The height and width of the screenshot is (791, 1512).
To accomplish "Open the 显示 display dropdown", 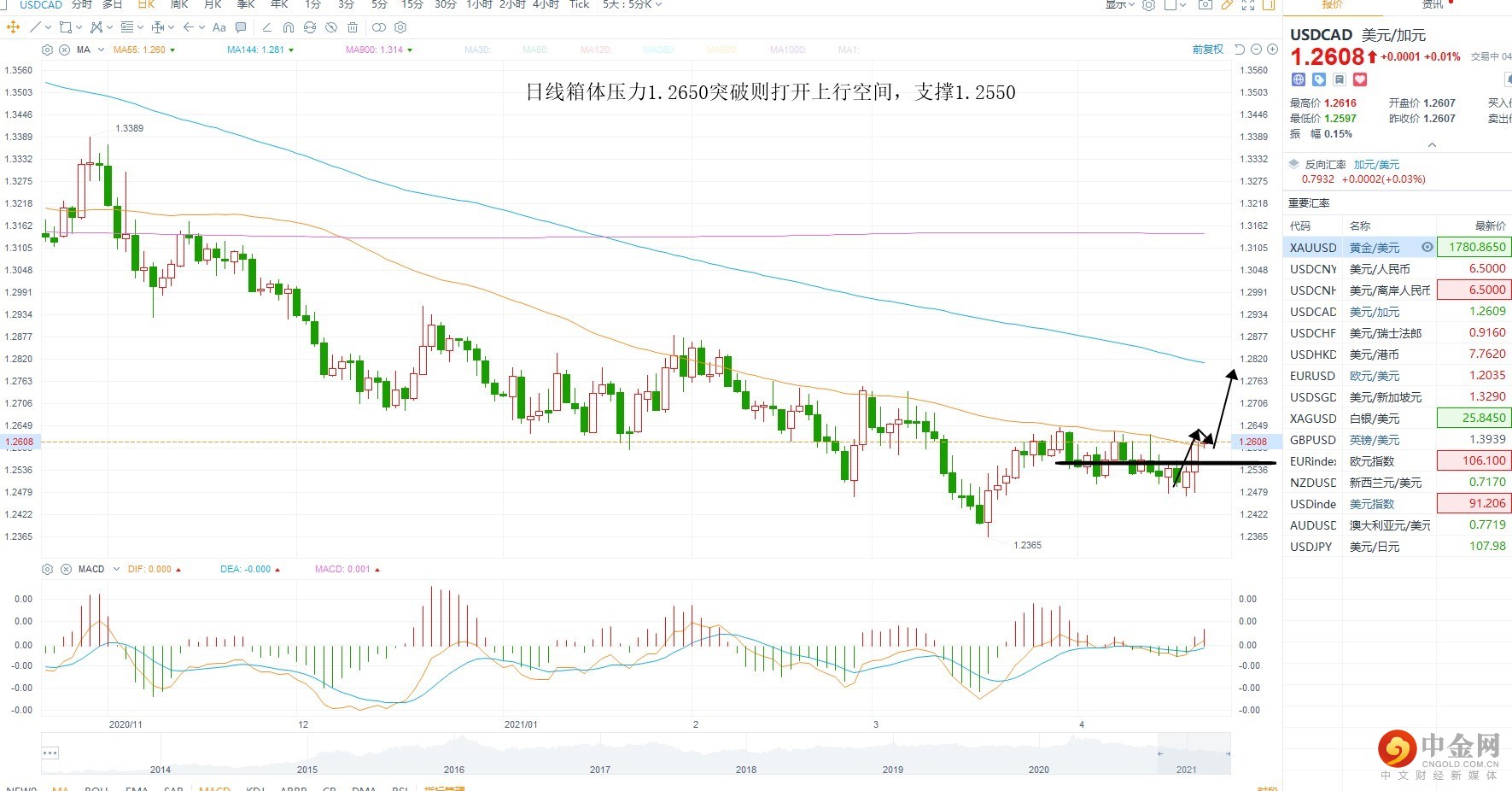I will pos(1119,5).
